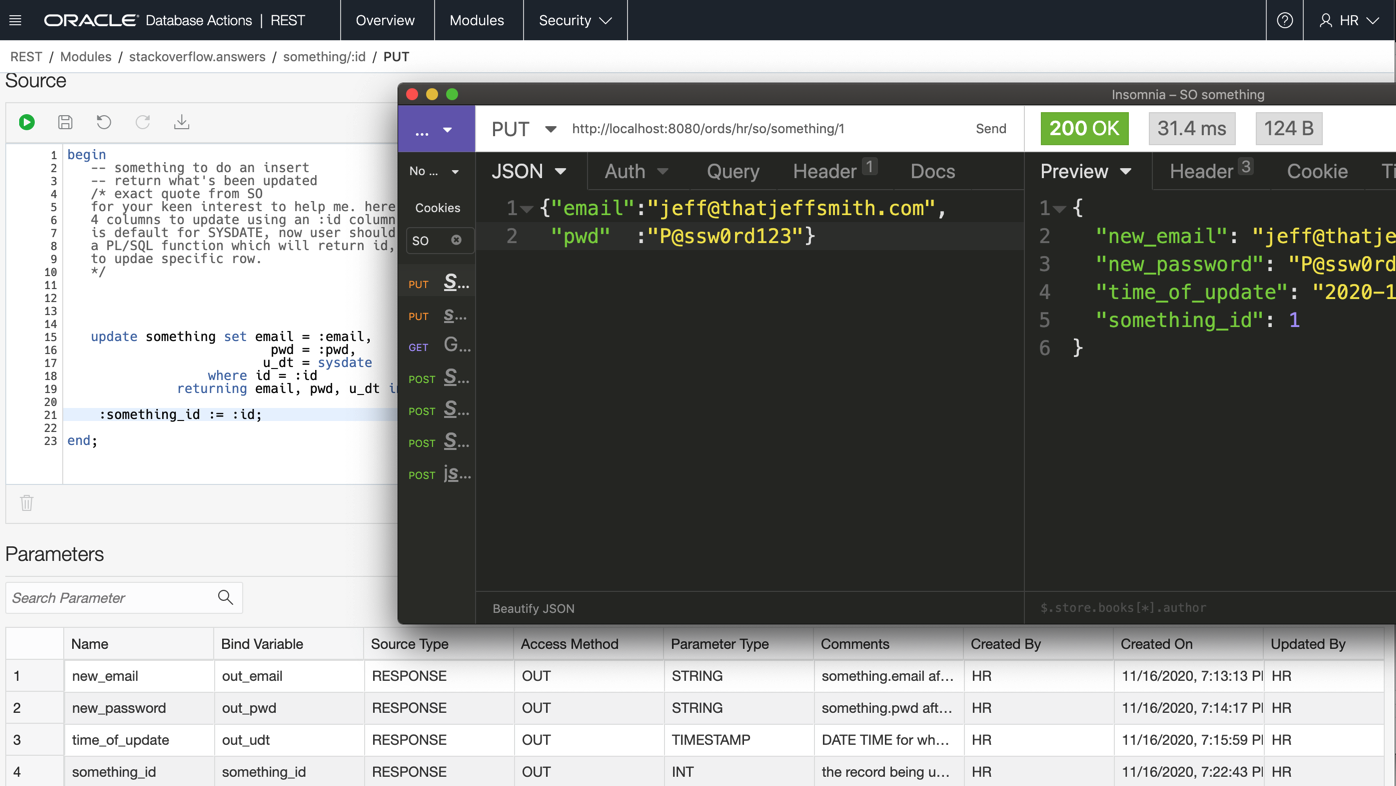Click 200 OK status badge
1396x786 pixels.
coord(1085,128)
